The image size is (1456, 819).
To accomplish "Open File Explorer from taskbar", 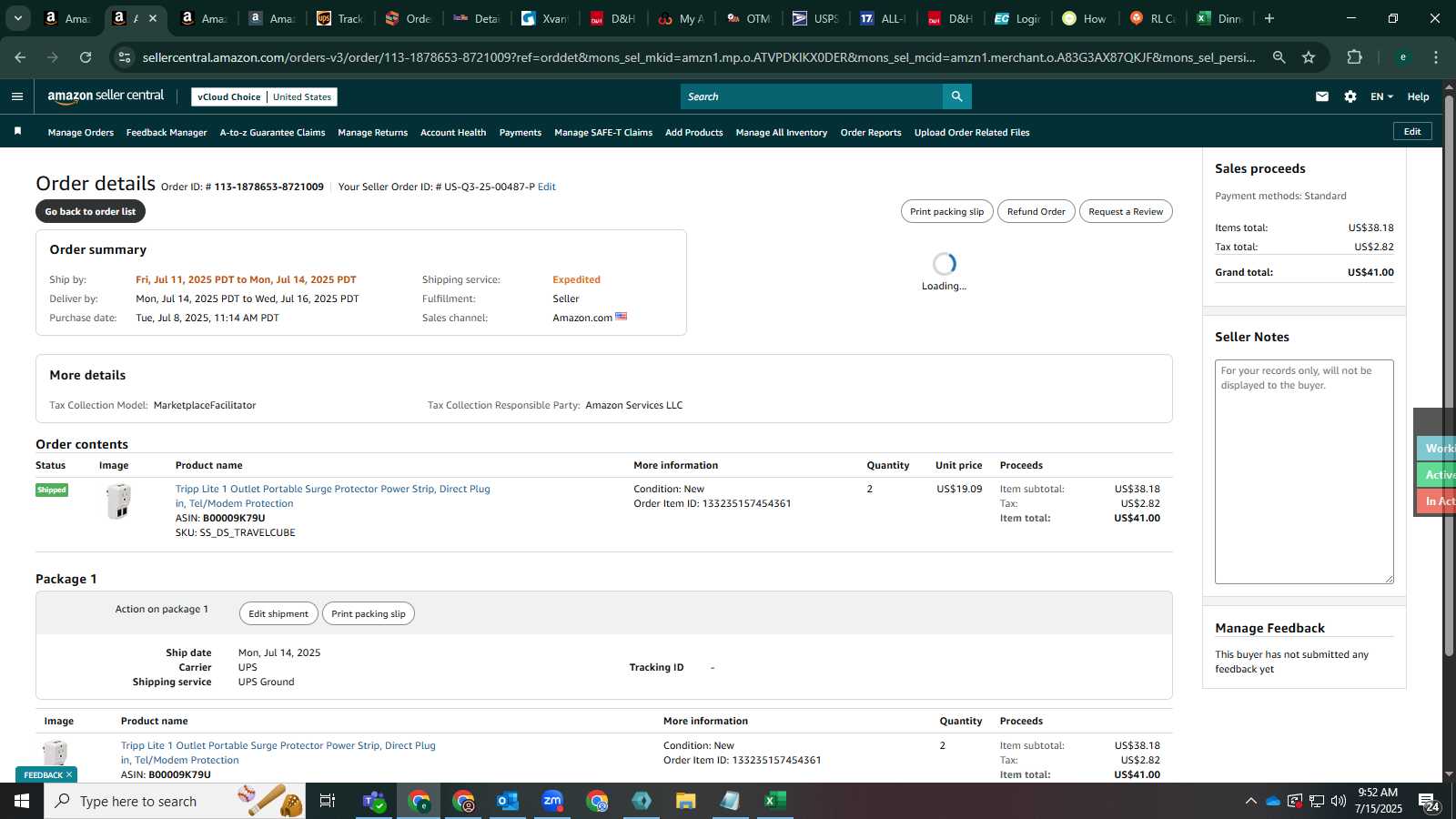I will 686,801.
